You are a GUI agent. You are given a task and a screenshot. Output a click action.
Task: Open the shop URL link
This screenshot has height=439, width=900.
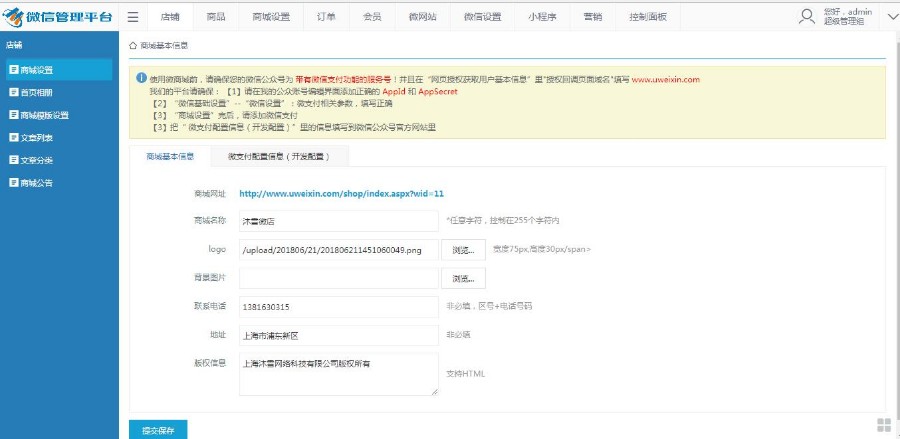tap(342, 193)
